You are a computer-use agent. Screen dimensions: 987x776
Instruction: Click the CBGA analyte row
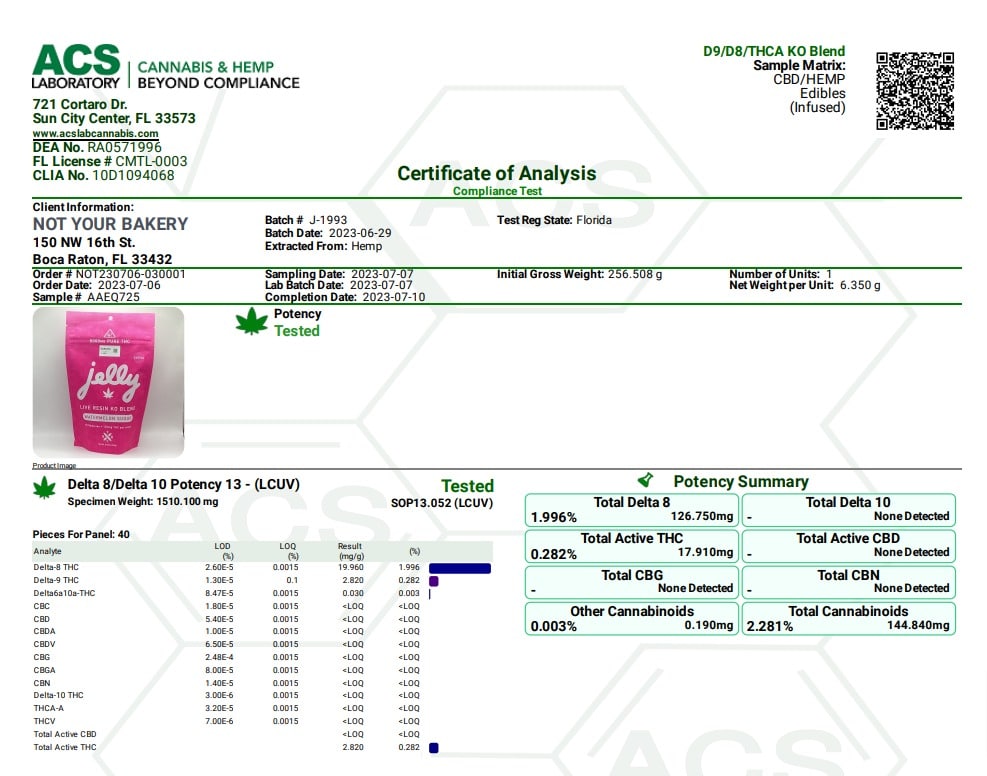pyautogui.click(x=262, y=670)
